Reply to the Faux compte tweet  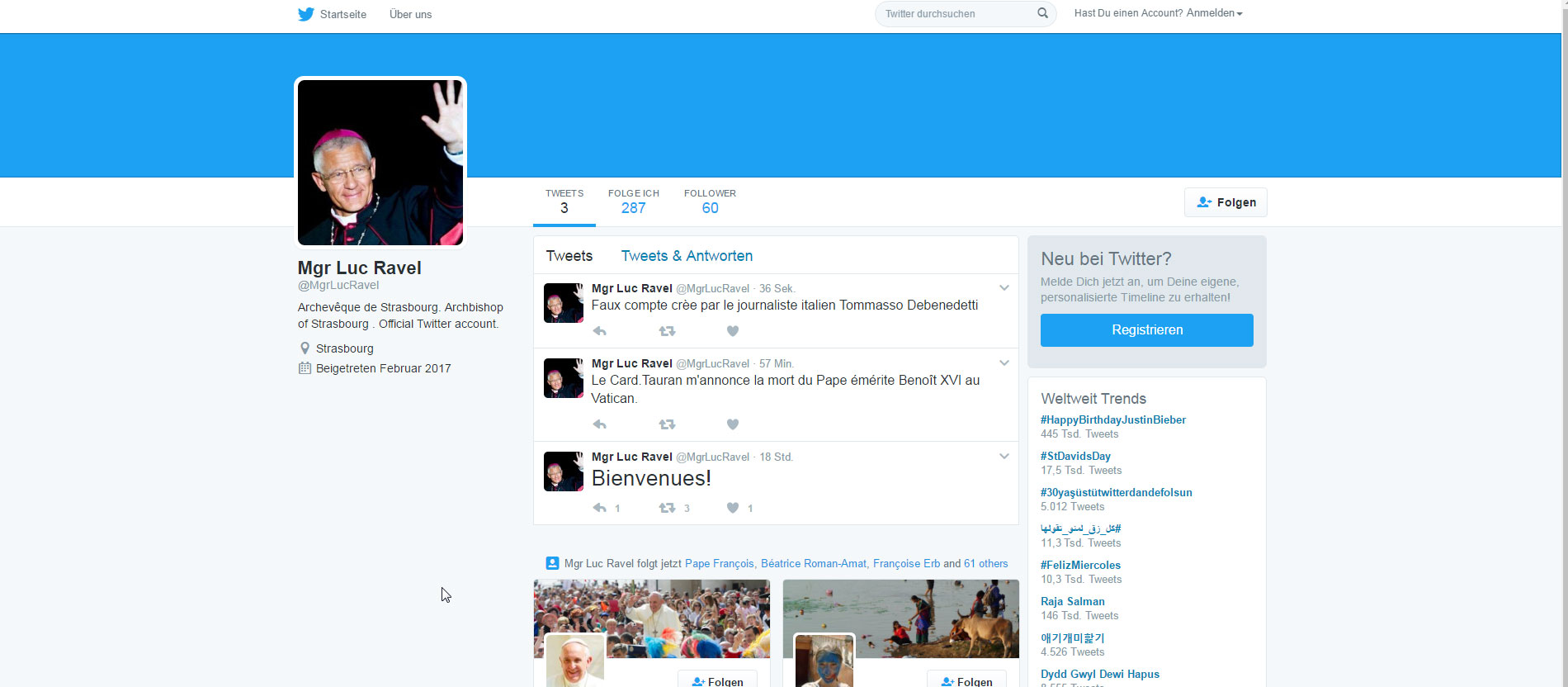[600, 331]
